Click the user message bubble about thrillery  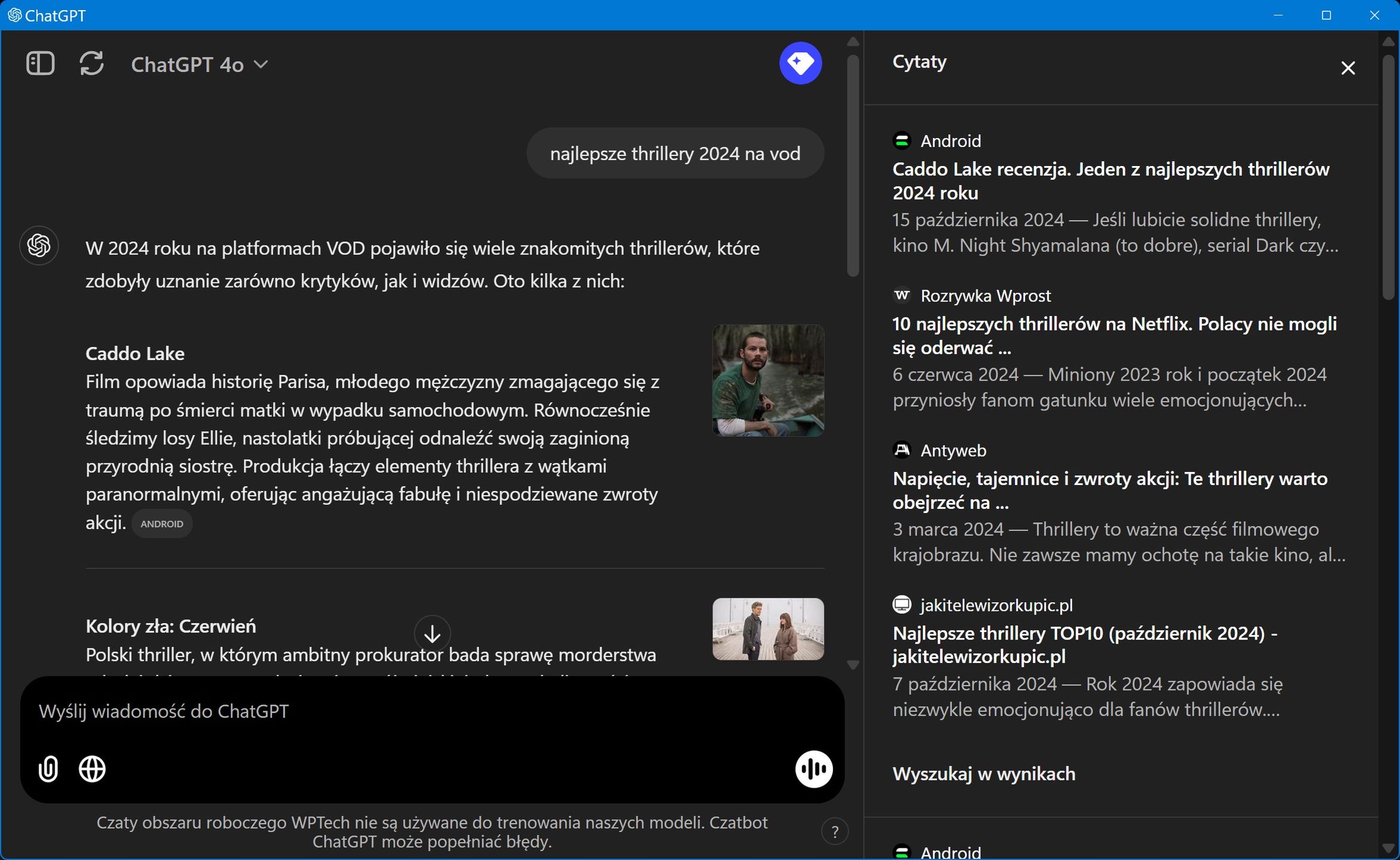coord(675,153)
